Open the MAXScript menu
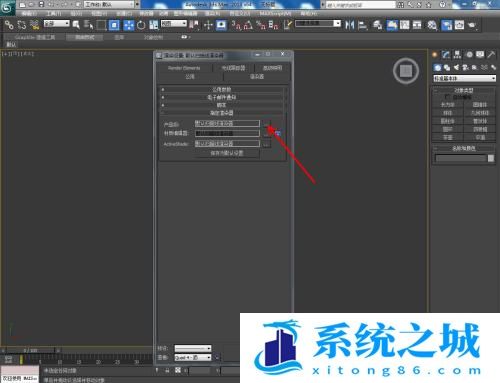This screenshot has width=500, height=383. pyautogui.click(x=275, y=13)
